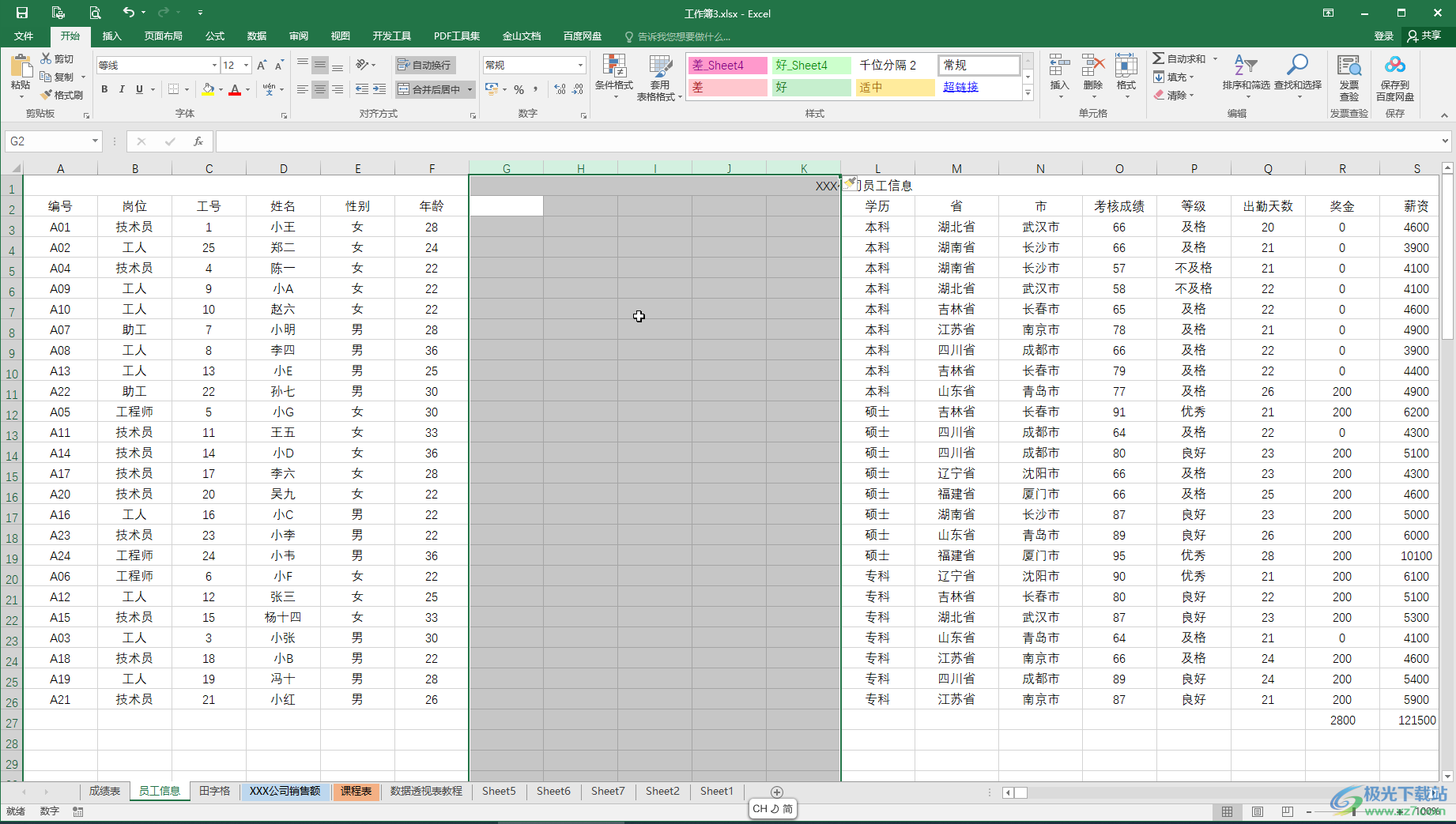
Task: Increase font size with the large A icon
Action: pyautogui.click(x=262, y=65)
